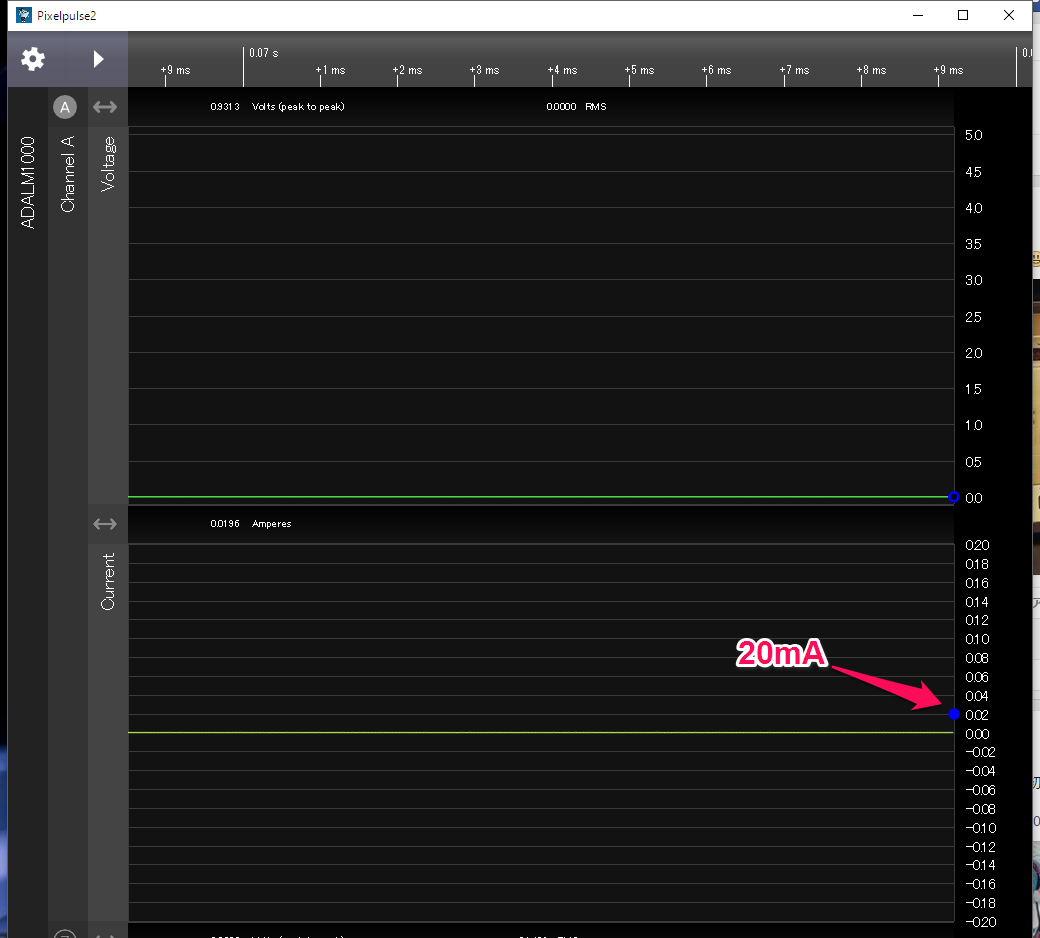Click the Pixelpulse2 app icon in title bar
The image size is (1040, 938).
coord(24,15)
